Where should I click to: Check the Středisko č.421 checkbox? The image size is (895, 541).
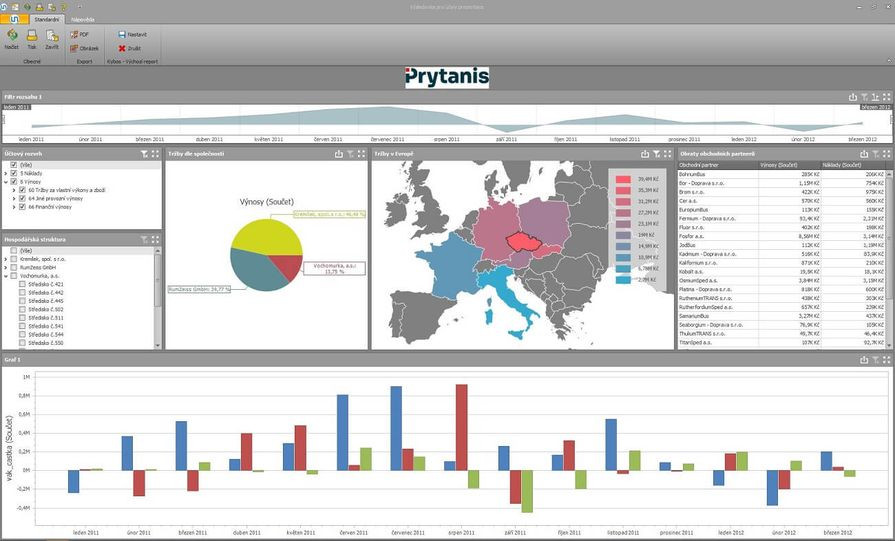(23, 284)
